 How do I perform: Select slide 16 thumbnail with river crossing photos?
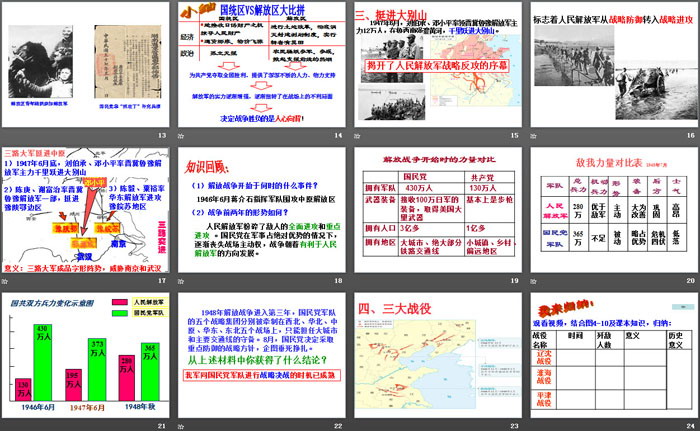[614, 65]
